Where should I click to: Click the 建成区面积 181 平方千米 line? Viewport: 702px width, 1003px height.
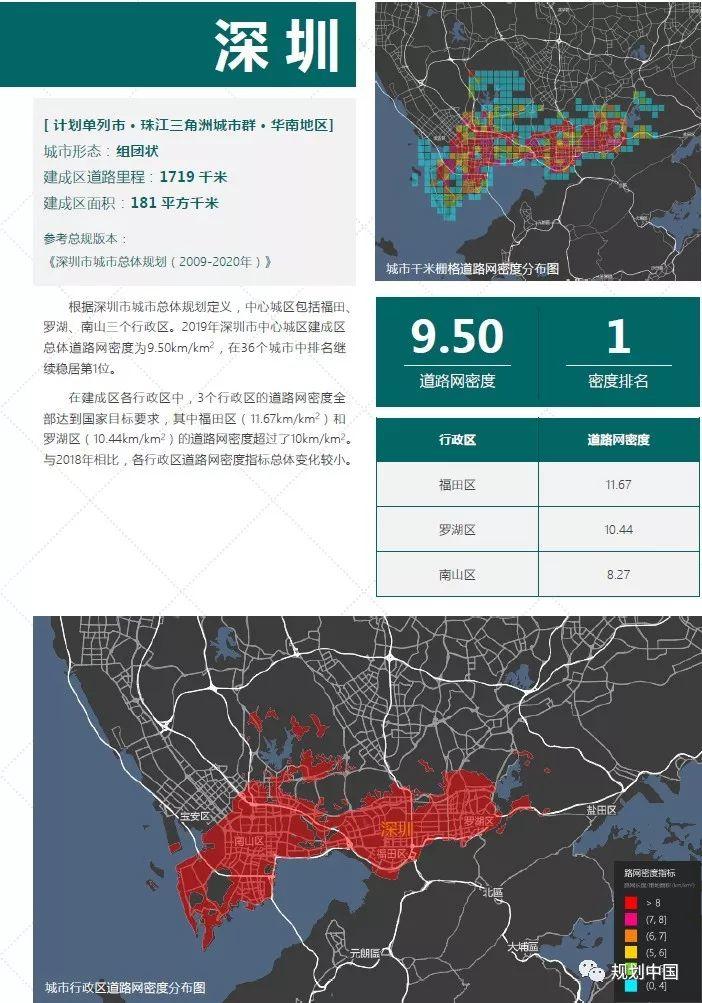pyautogui.click(x=131, y=203)
